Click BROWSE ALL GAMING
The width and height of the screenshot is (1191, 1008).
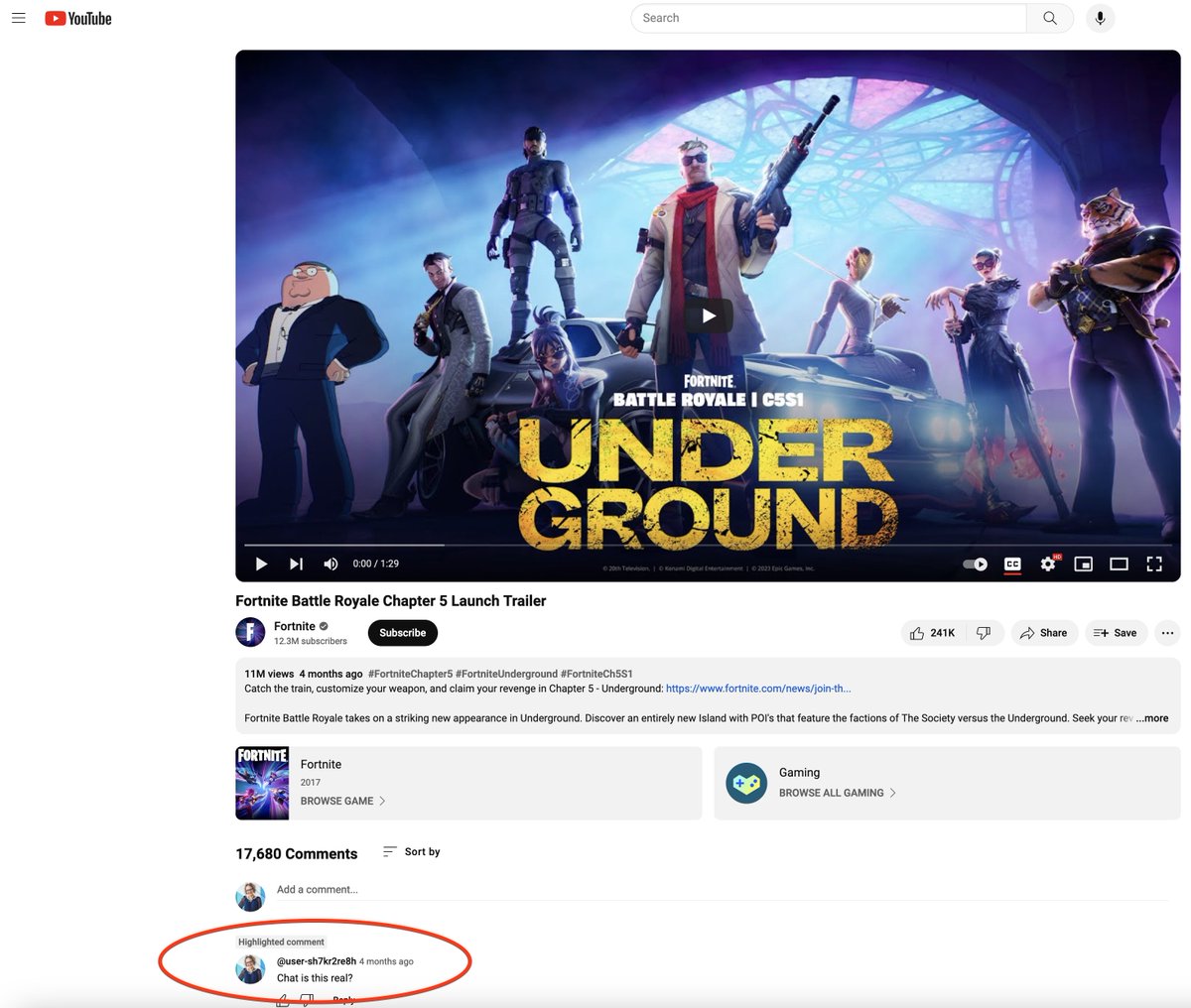tap(838, 793)
